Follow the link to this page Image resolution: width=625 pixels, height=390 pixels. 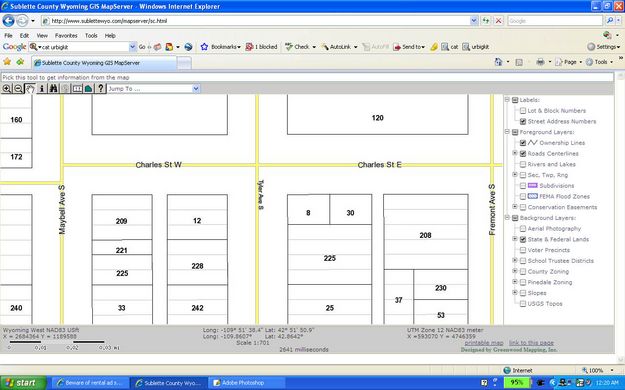click(531, 343)
